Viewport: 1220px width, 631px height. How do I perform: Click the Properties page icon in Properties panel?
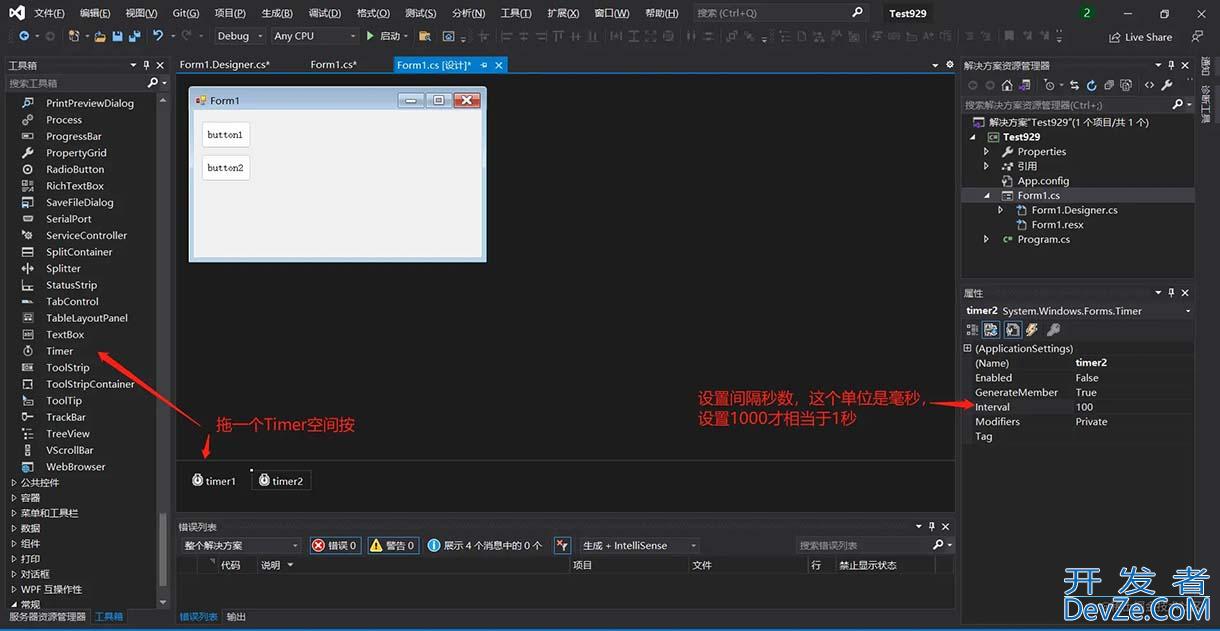click(x=1013, y=330)
